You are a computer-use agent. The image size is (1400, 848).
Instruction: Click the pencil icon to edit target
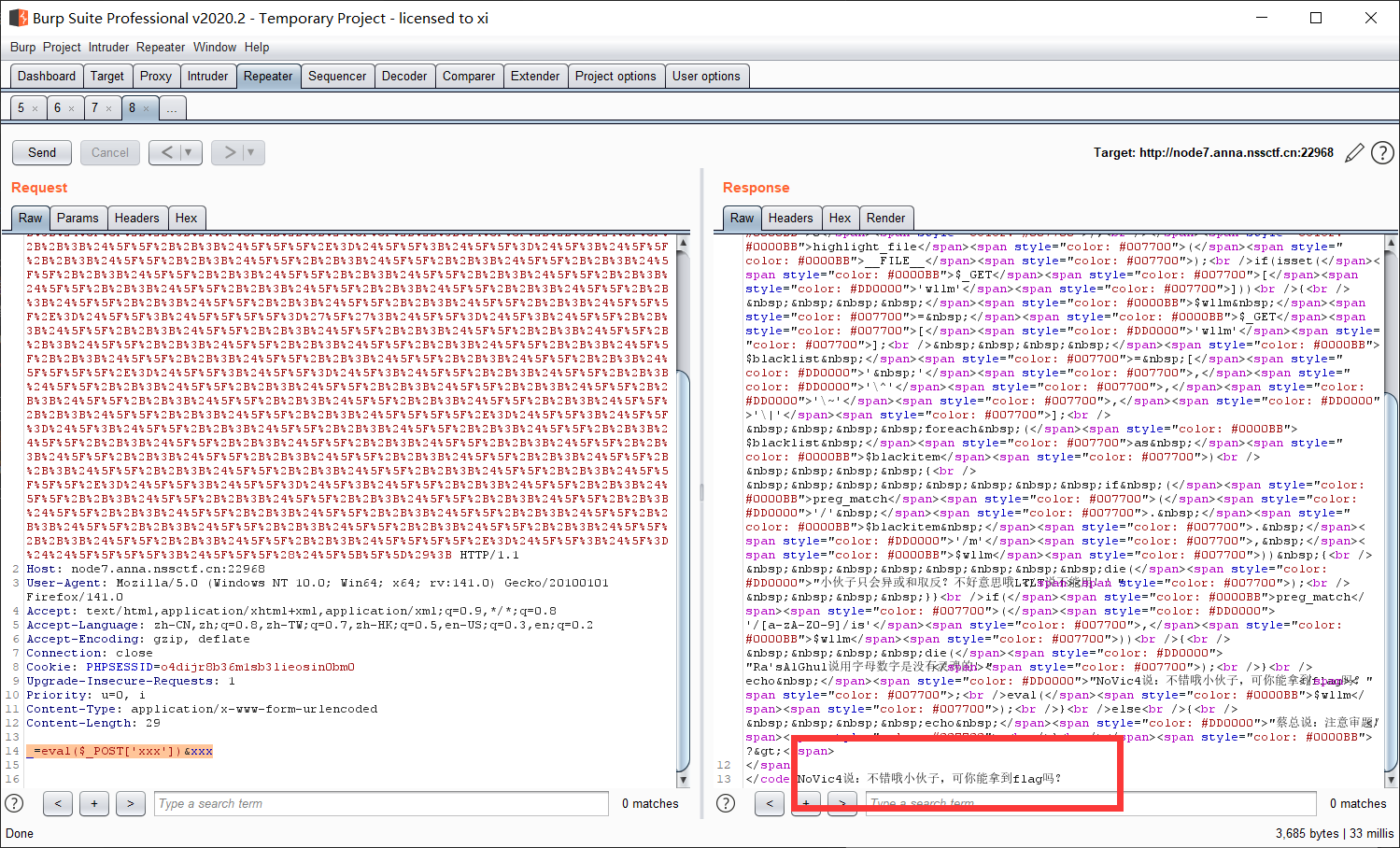[x=1354, y=153]
